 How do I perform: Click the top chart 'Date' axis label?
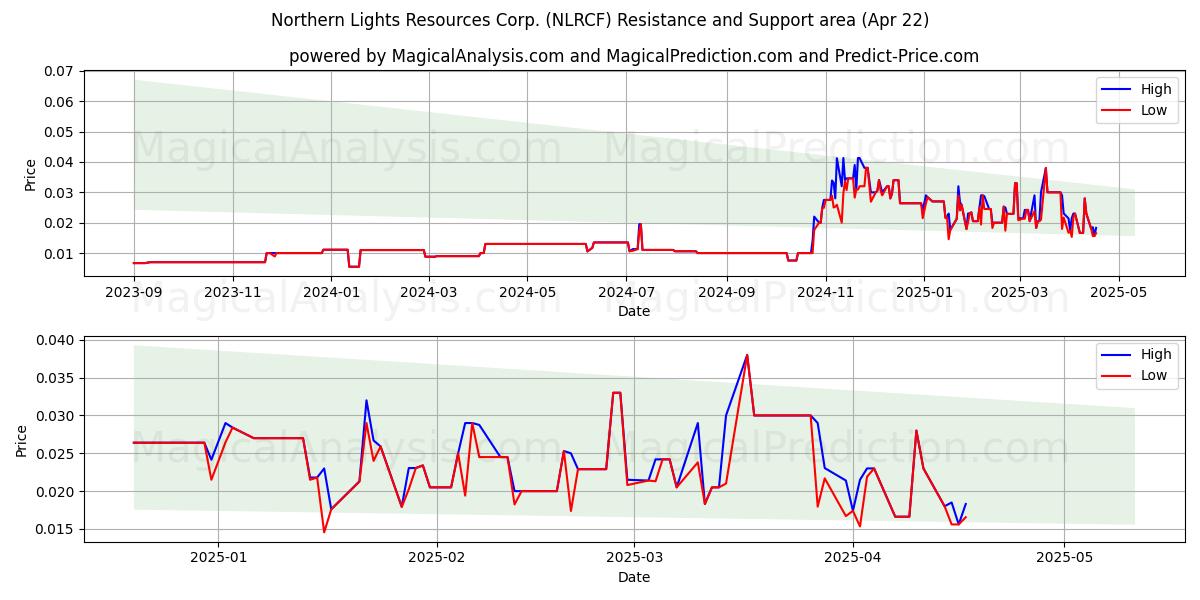click(x=634, y=311)
